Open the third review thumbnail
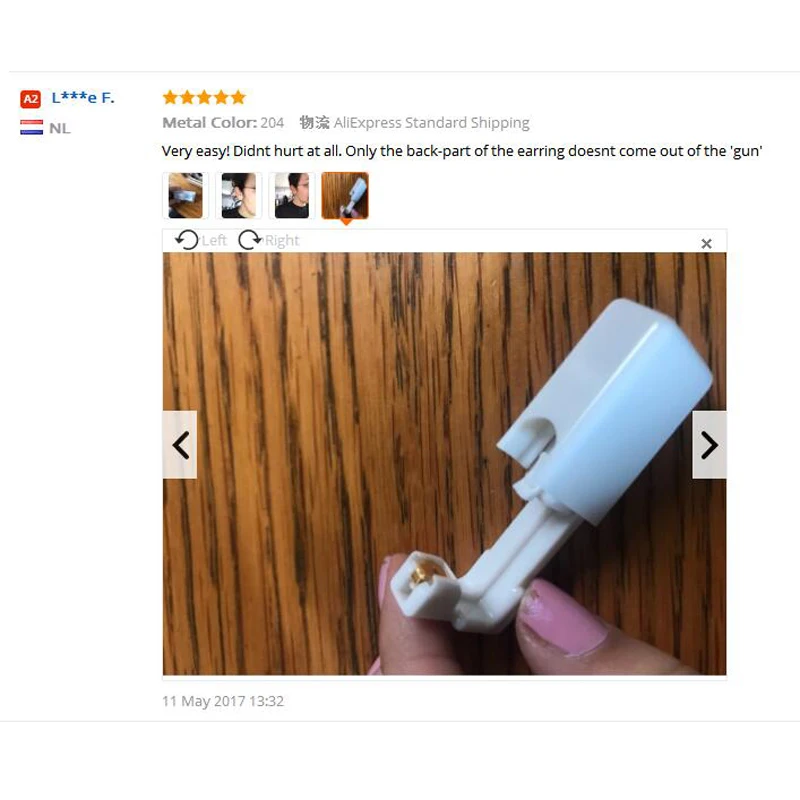Screen dimensions: 800x800 tap(292, 196)
